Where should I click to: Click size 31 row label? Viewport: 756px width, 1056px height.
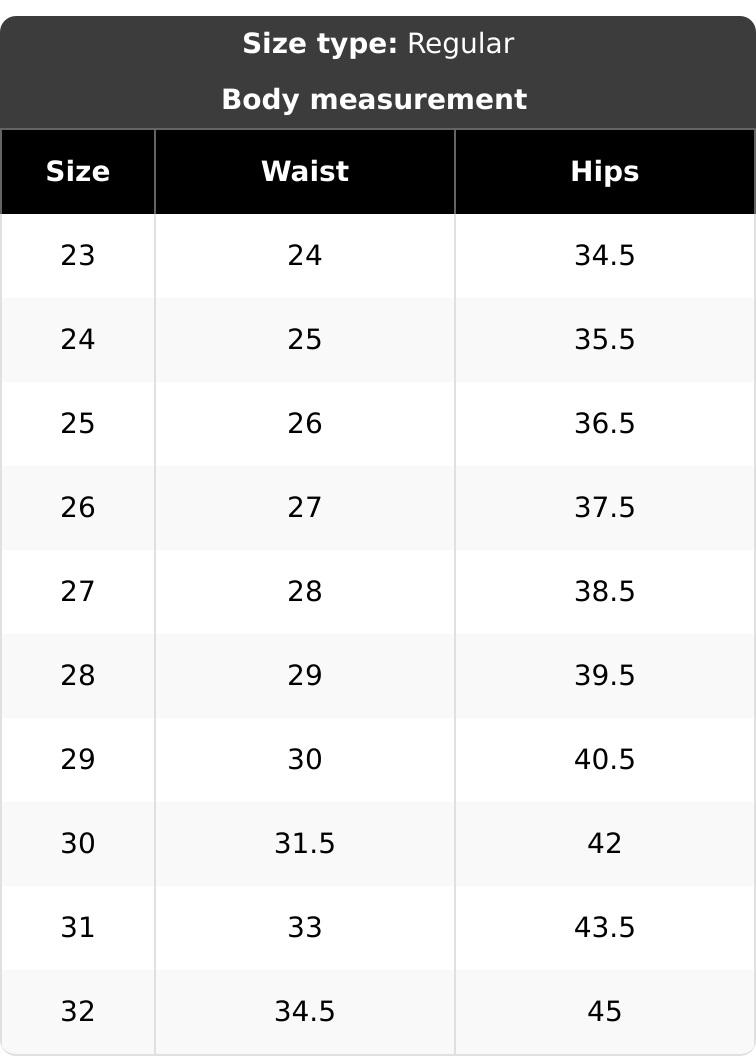[x=77, y=928]
